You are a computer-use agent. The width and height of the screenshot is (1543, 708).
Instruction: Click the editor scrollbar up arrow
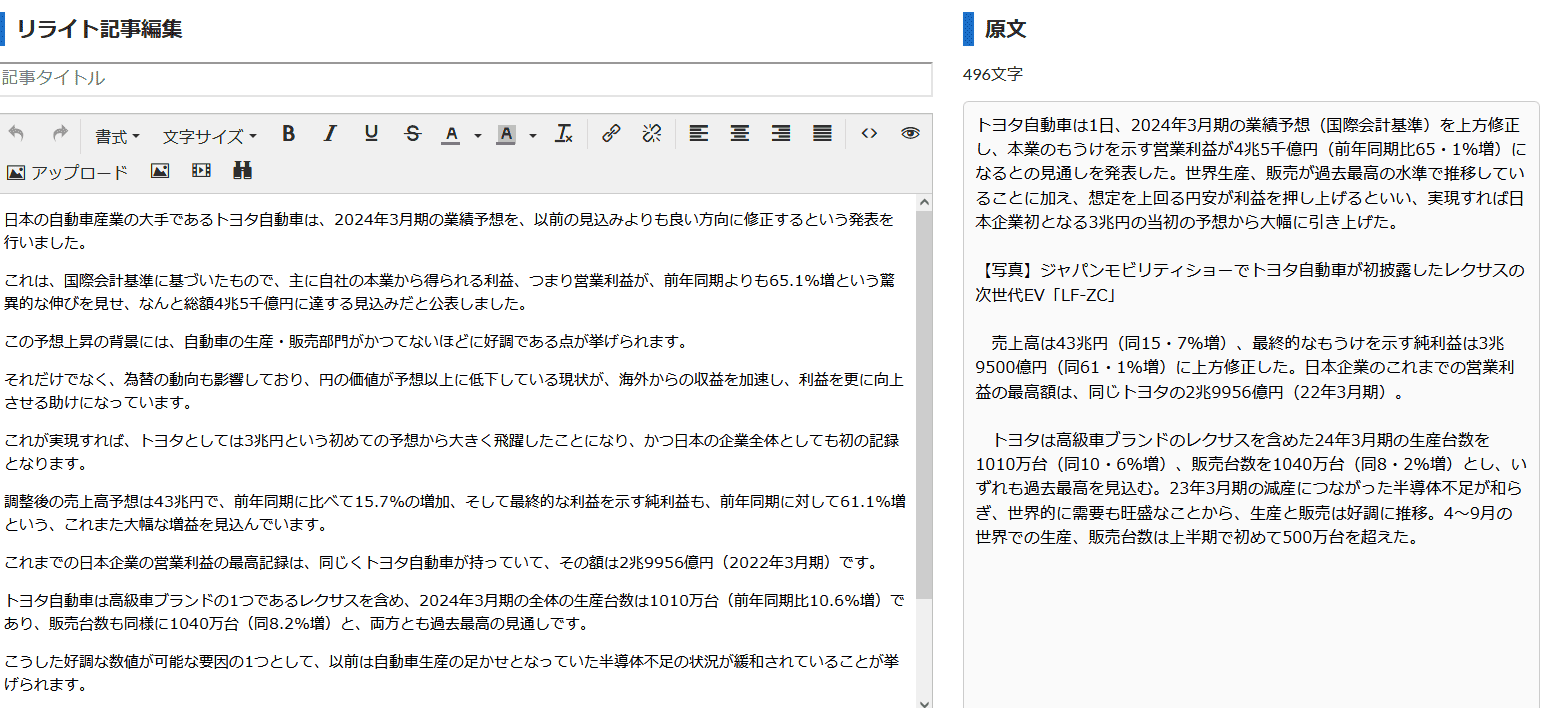coord(924,202)
